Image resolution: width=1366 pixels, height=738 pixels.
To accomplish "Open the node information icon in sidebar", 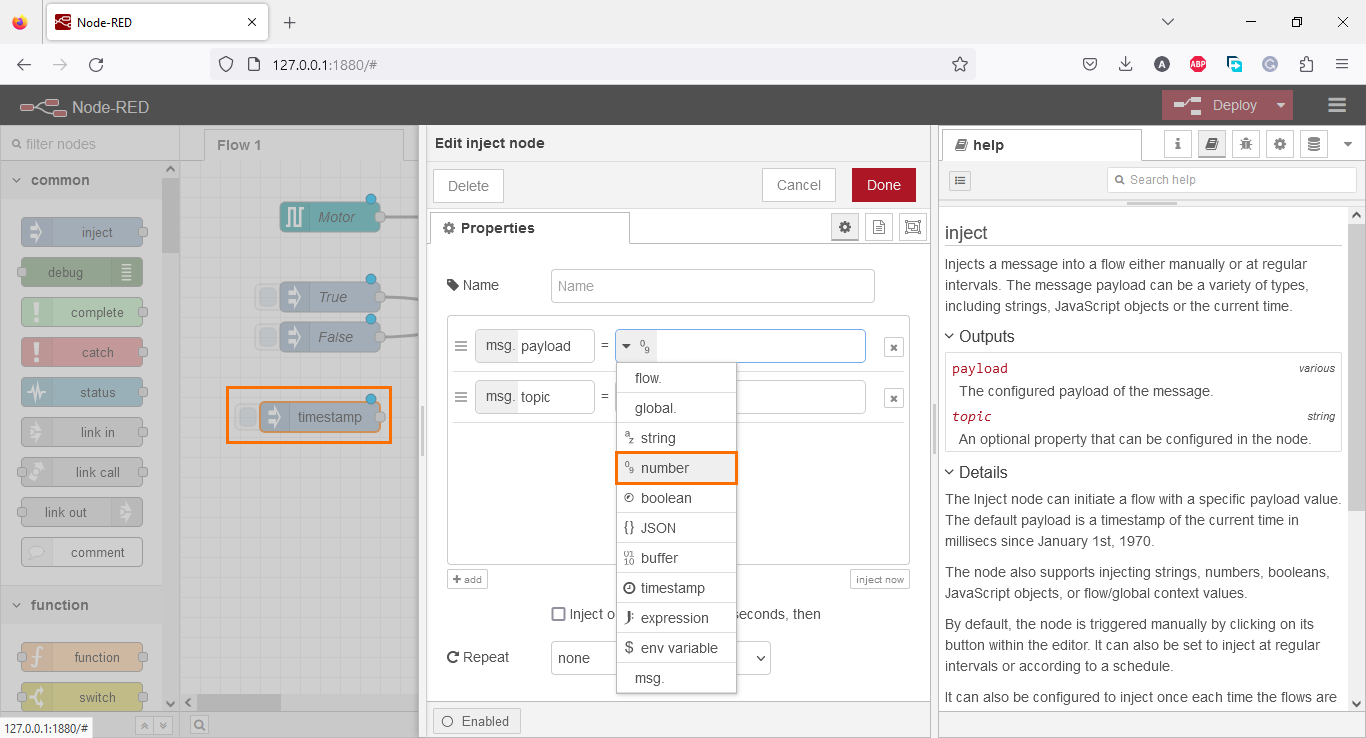I will click(x=1177, y=144).
